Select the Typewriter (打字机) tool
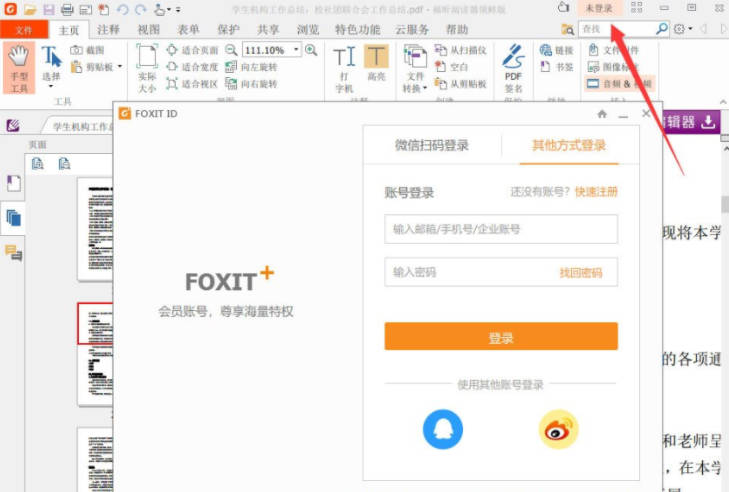Image resolution: width=729 pixels, height=492 pixels. point(345,68)
